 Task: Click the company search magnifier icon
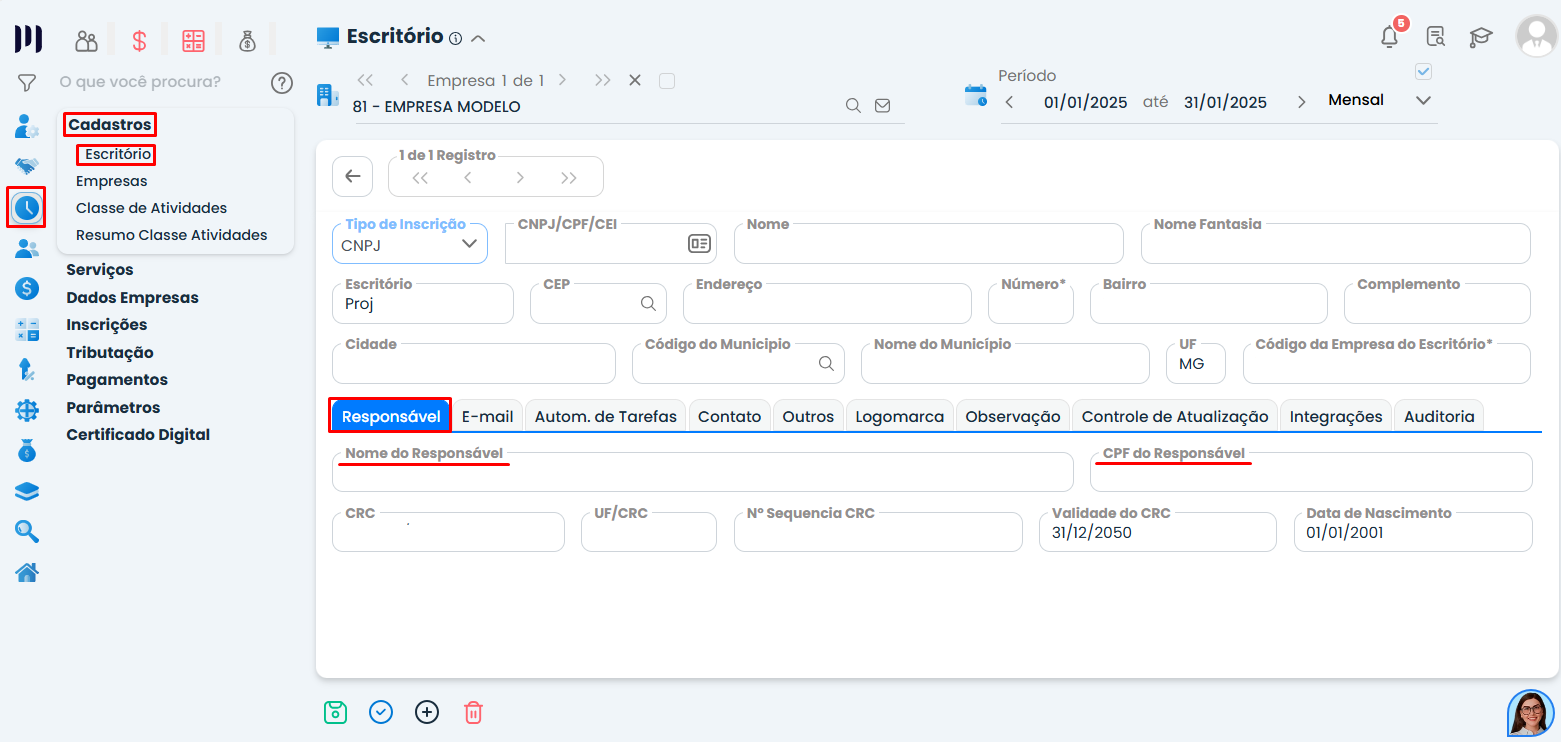pyautogui.click(x=853, y=106)
